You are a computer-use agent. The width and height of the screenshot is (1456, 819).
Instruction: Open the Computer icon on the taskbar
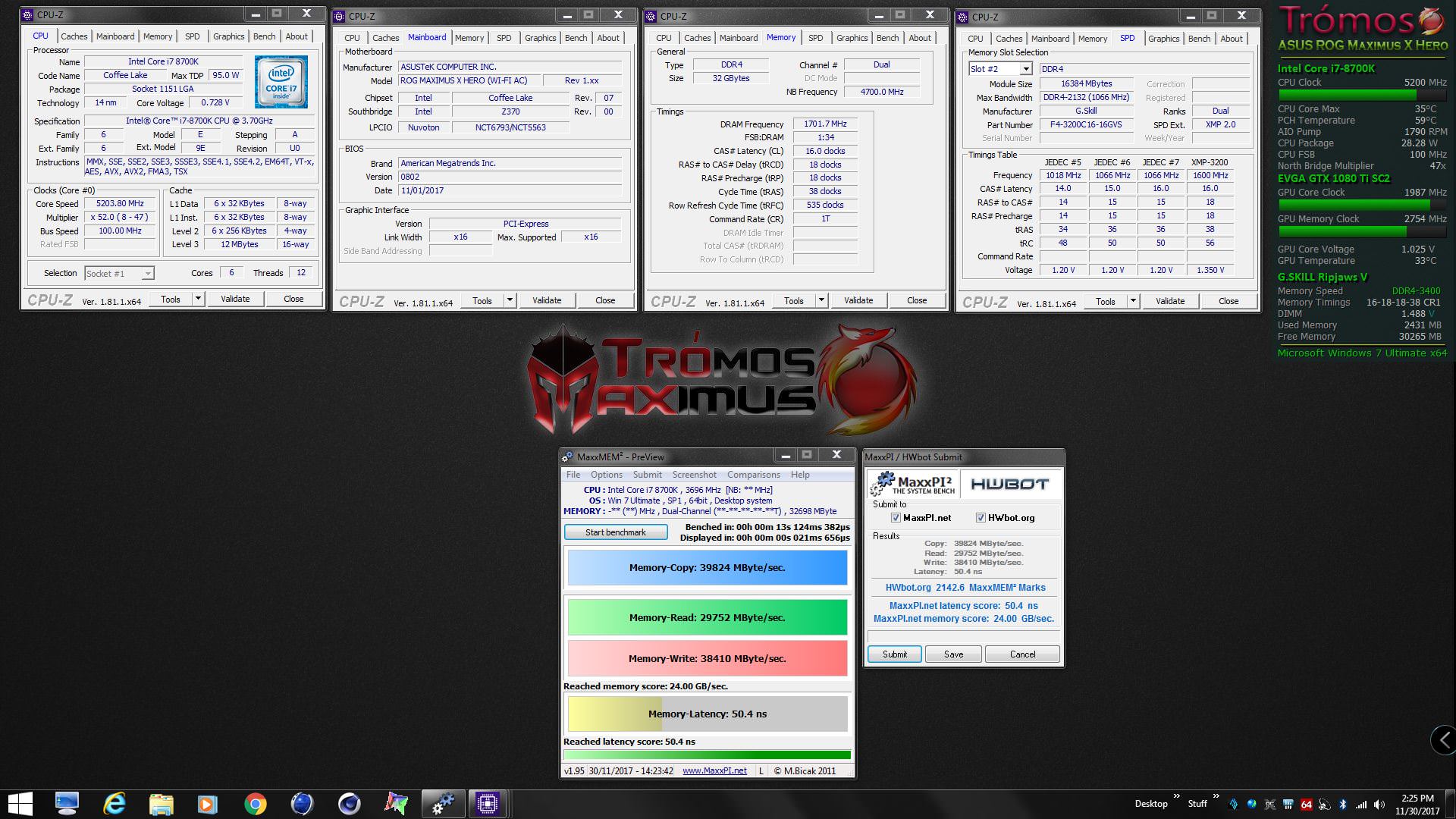67,804
